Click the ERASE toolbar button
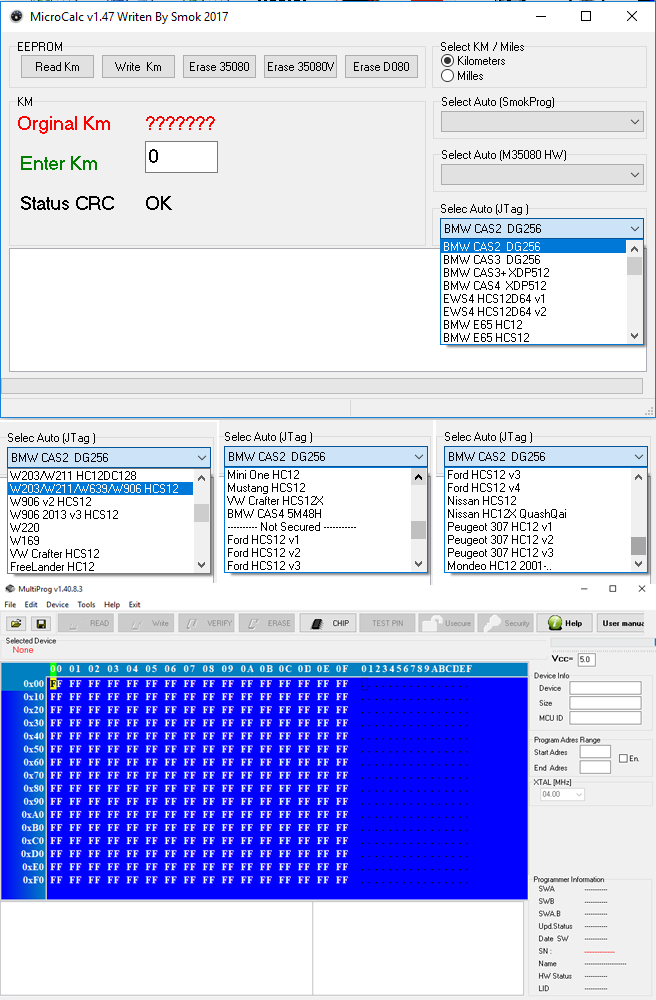Image resolution: width=656 pixels, height=1000 pixels. (266, 623)
